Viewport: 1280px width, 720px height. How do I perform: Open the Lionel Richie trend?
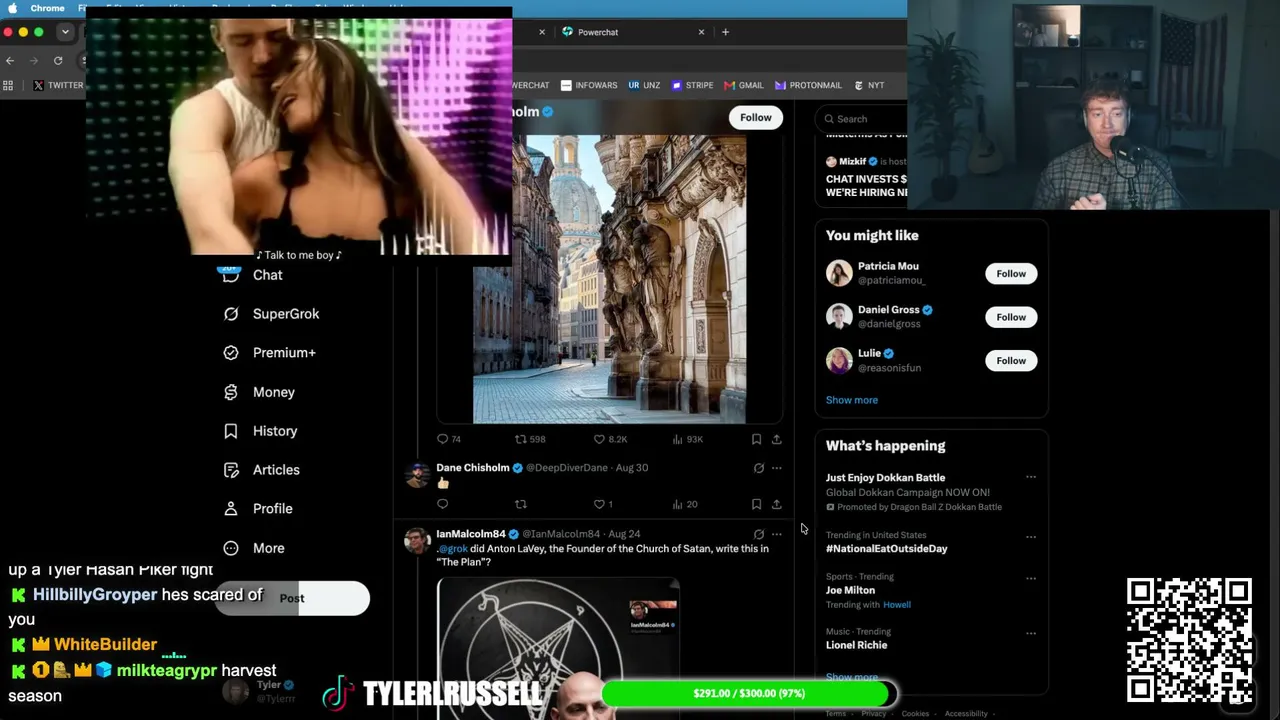pos(856,645)
